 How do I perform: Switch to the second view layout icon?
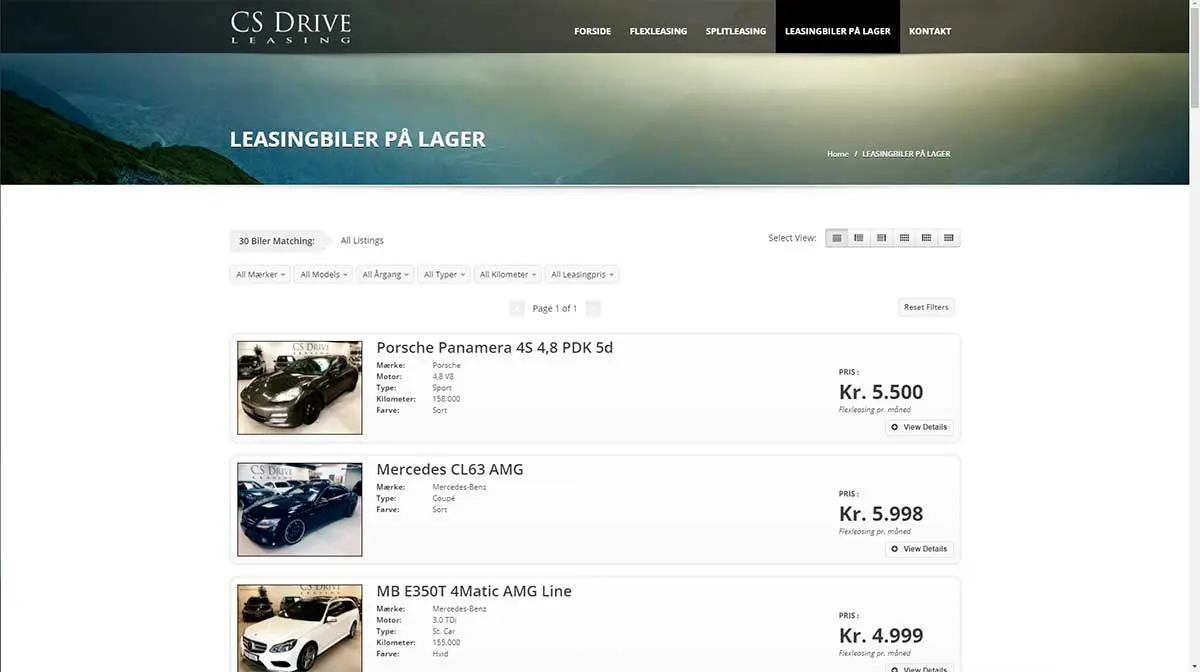(x=859, y=239)
